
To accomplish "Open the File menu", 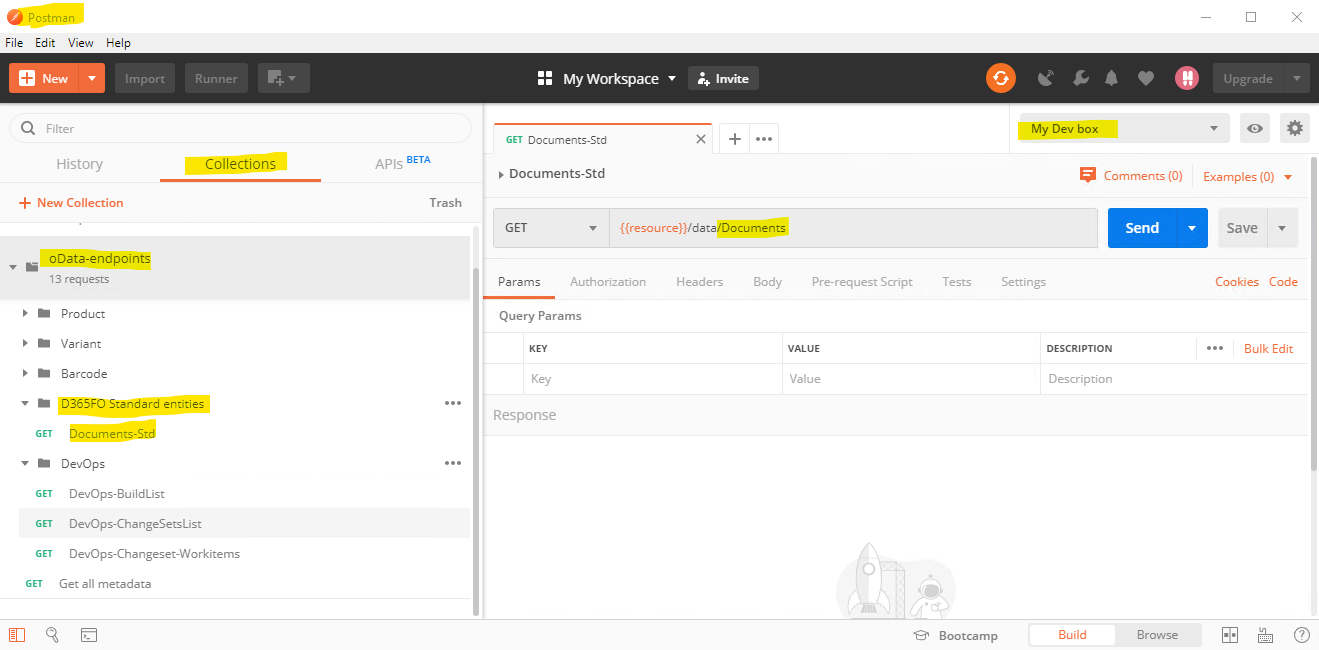I will (x=14, y=43).
